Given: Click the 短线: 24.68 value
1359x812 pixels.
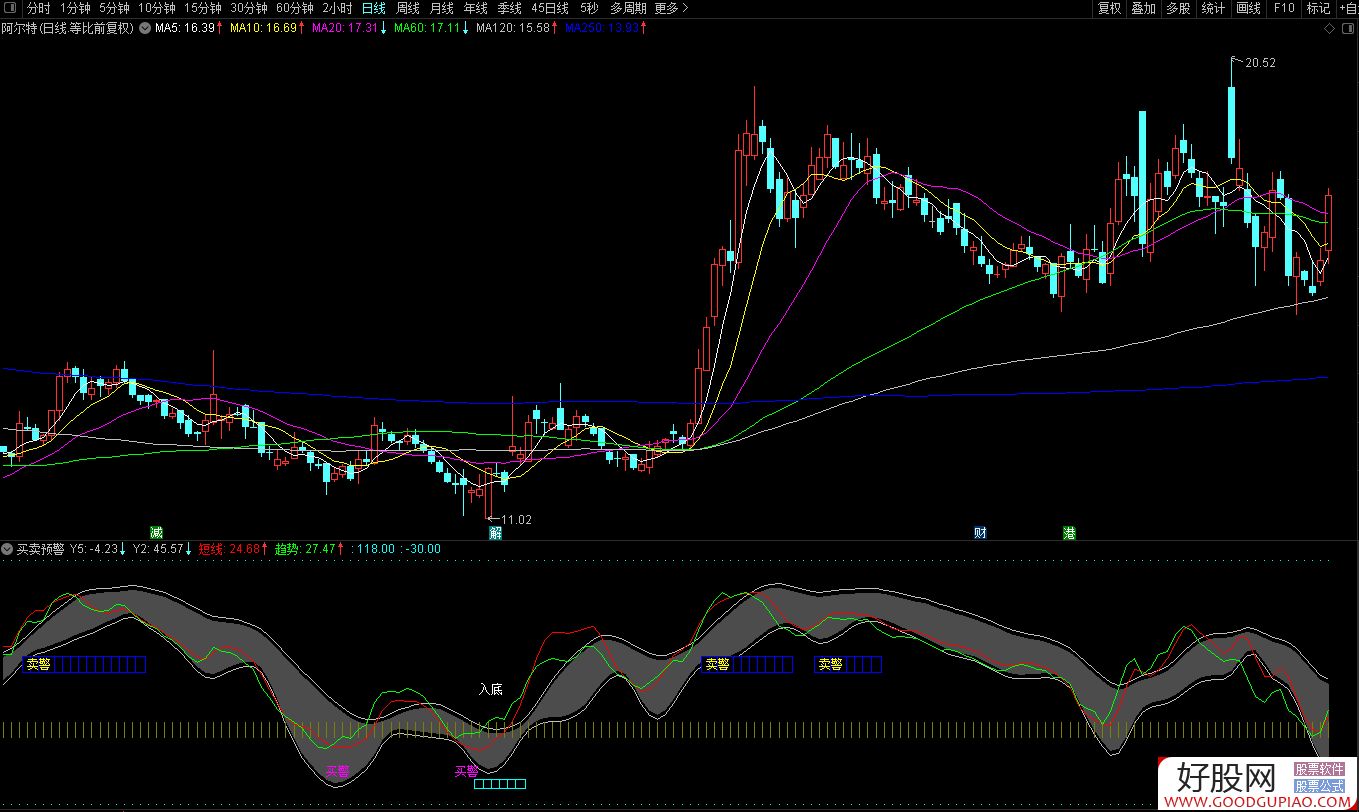Looking at the screenshot, I should (229, 549).
